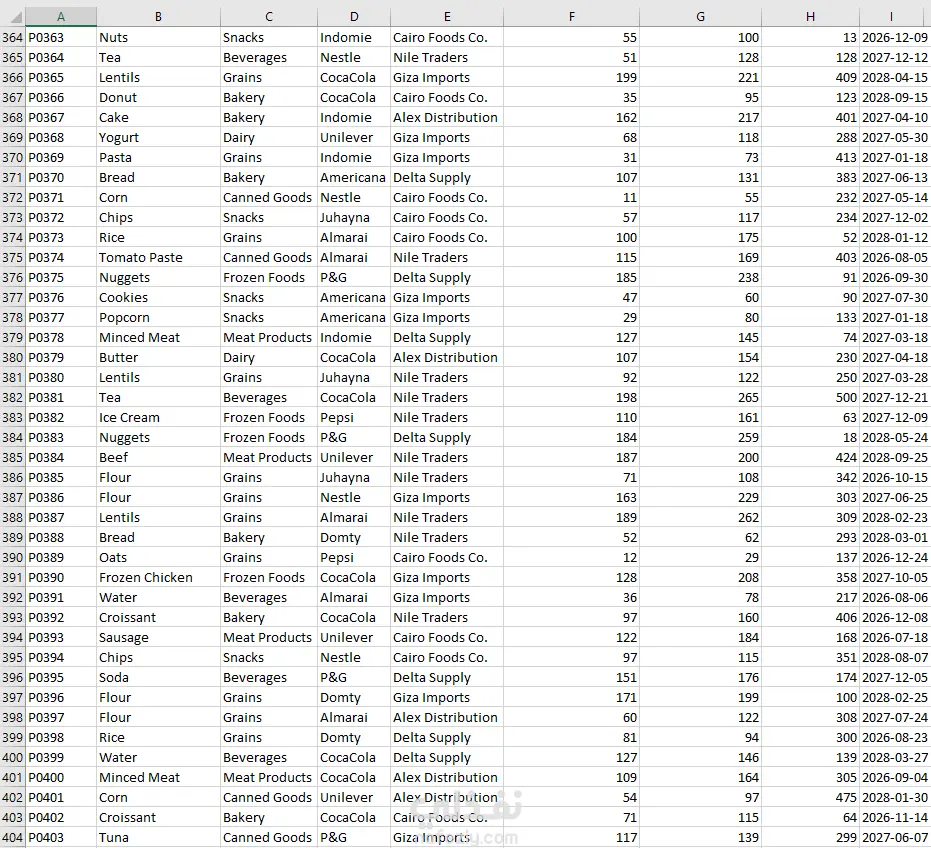The width and height of the screenshot is (931, 848).
Task: Click cell with product Tomato Paste
Action: pos(158,258)
